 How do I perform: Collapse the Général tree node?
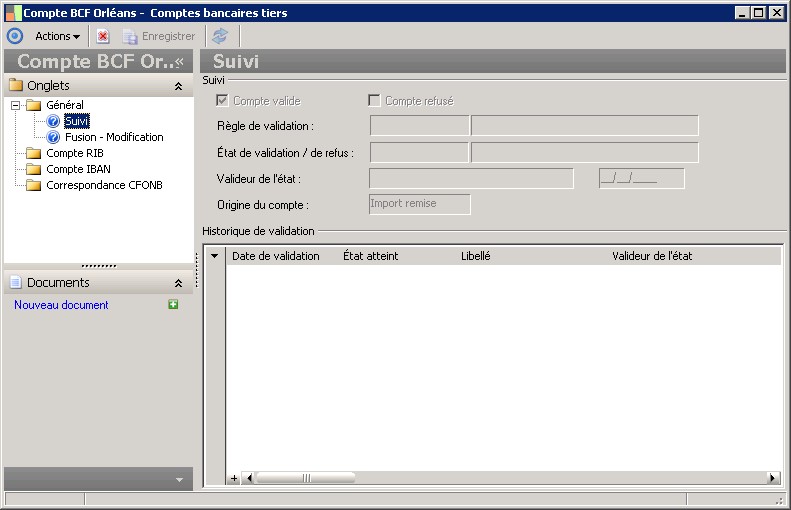[x=16, y=105]
